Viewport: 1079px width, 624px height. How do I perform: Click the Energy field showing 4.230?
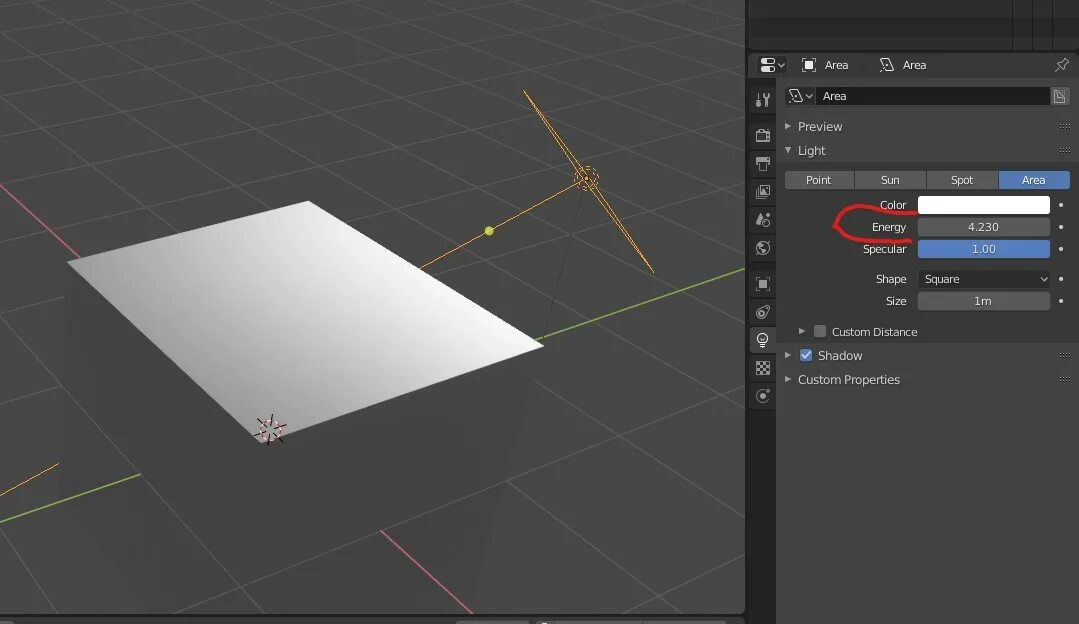click(984, 227)
